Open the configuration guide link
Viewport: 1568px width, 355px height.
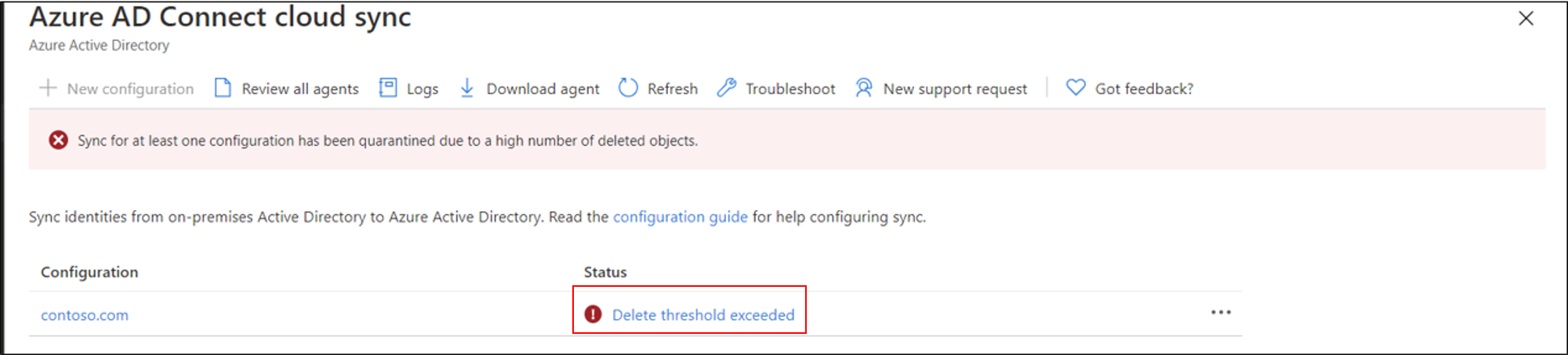click(680, 217)
